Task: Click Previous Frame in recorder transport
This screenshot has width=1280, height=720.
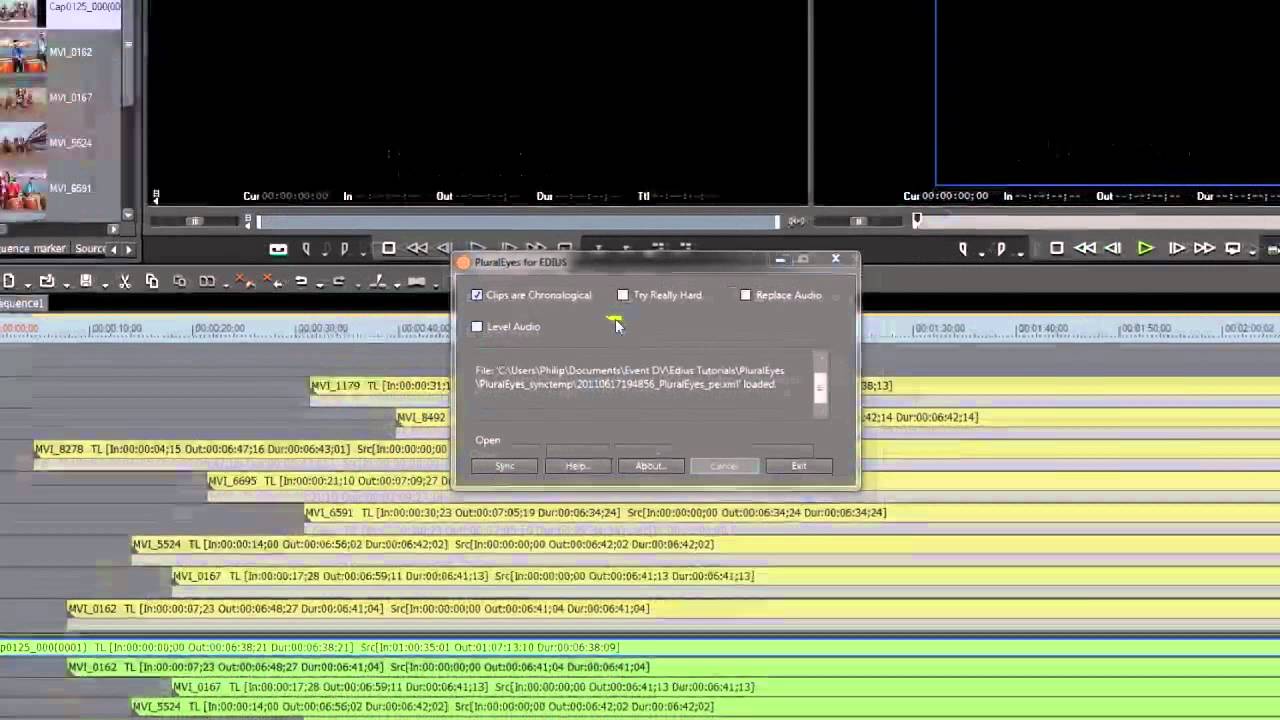Action: point(1113,248)
